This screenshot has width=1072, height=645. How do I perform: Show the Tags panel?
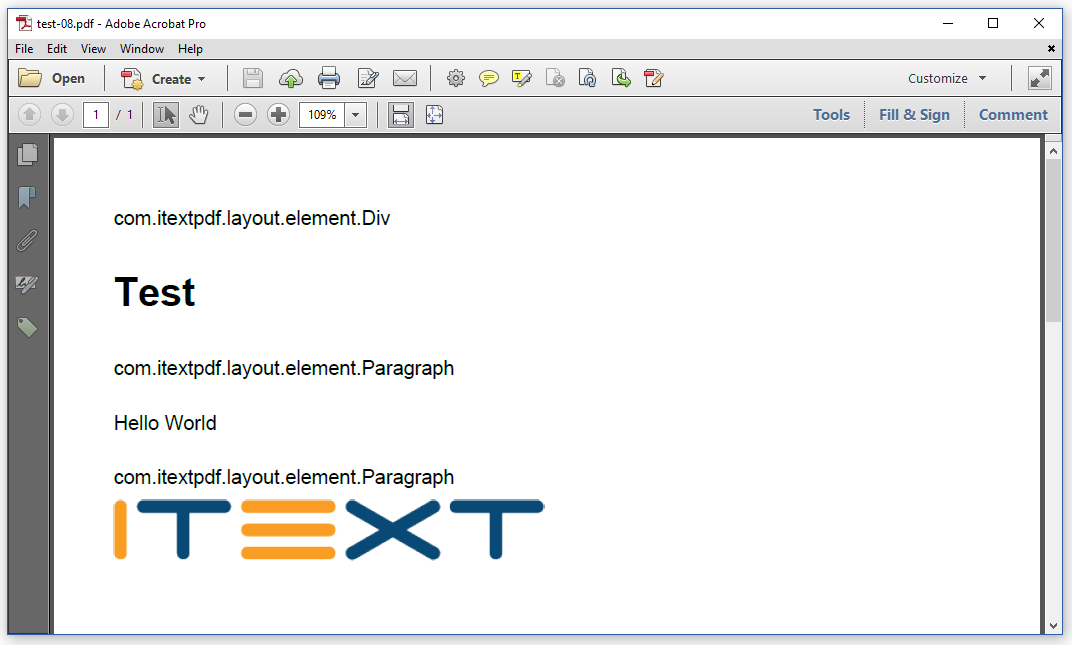tap(27, 328)
